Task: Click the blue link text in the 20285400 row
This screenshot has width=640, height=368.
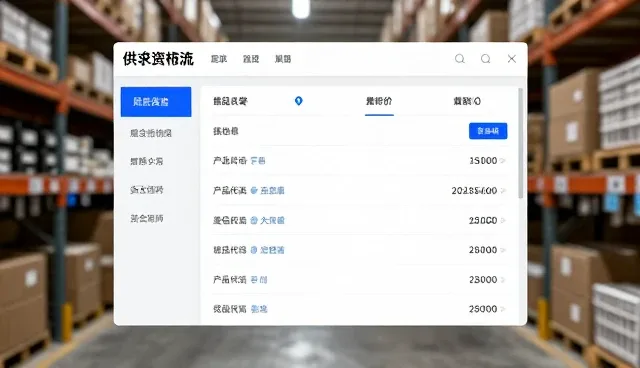Action: click(272, 191)
